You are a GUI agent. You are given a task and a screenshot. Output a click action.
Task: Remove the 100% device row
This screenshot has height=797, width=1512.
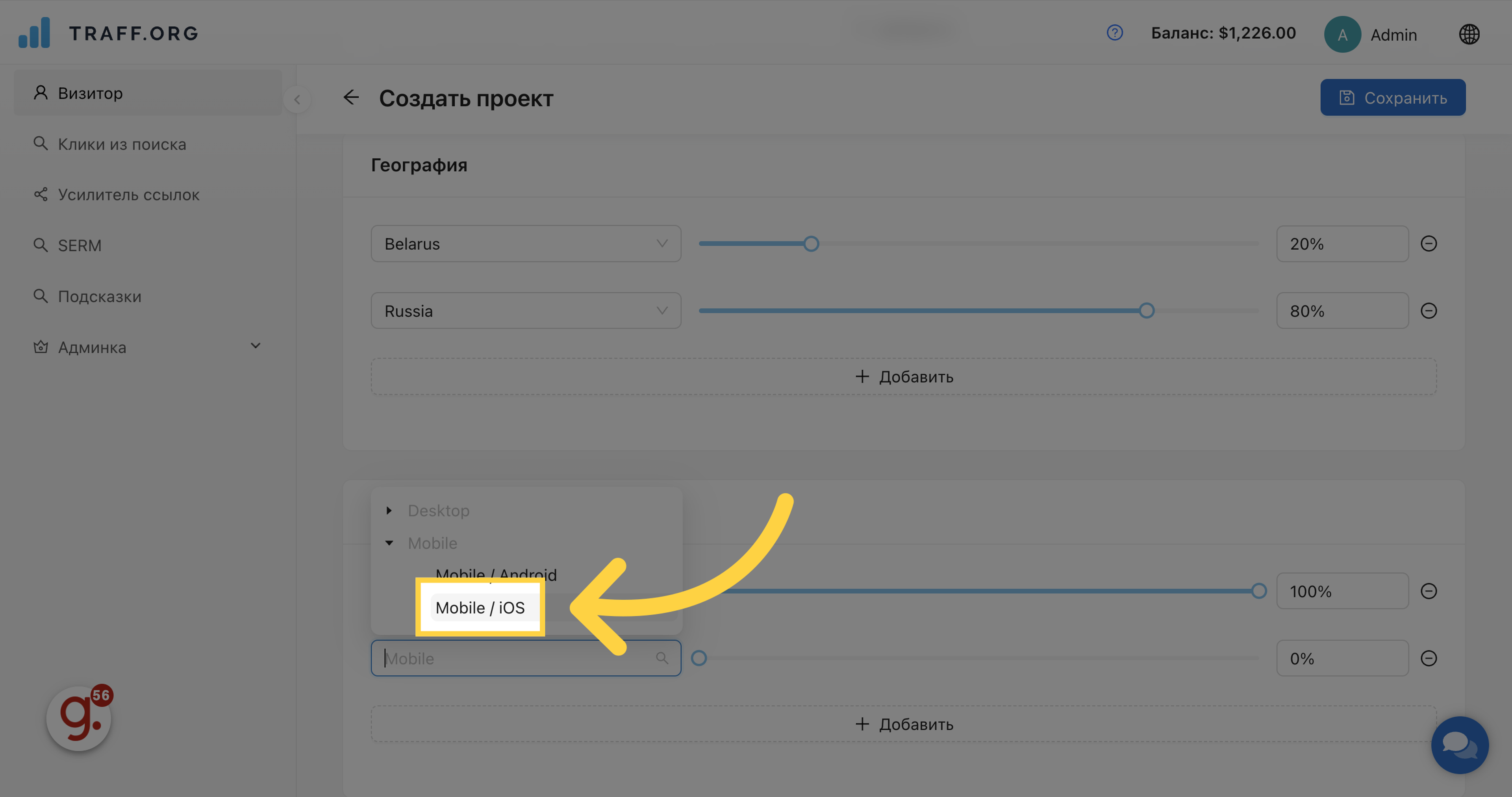click(1429, 591)
